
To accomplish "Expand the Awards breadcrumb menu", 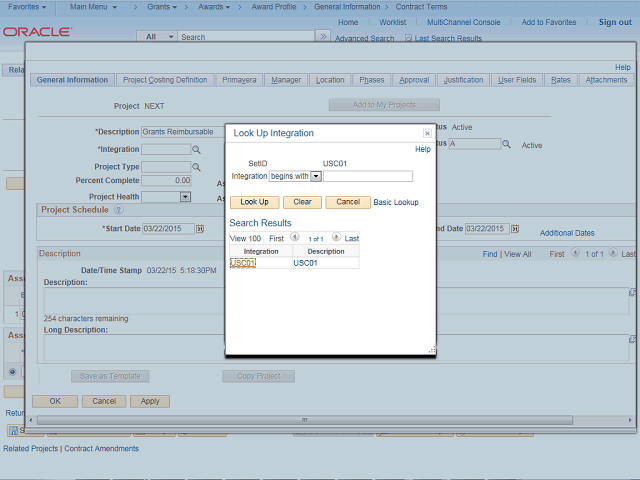I will (214, 7).
